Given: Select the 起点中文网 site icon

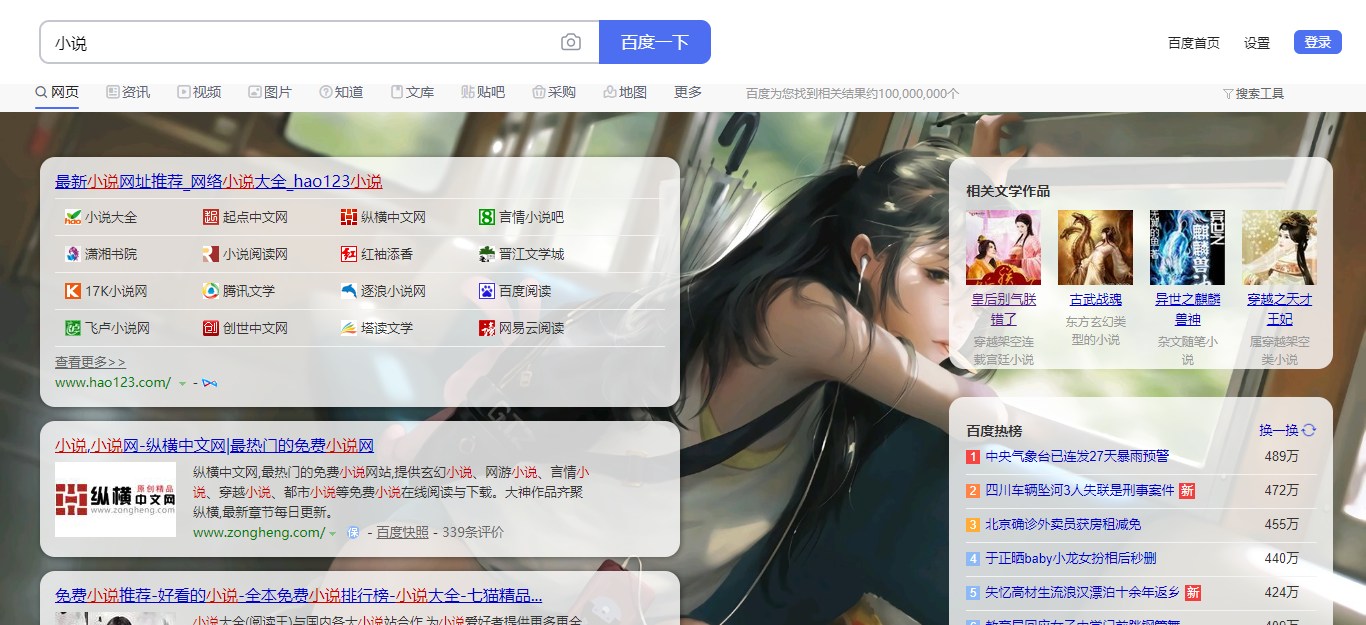Looking at the screenshot, I should [x=208, y=217].
